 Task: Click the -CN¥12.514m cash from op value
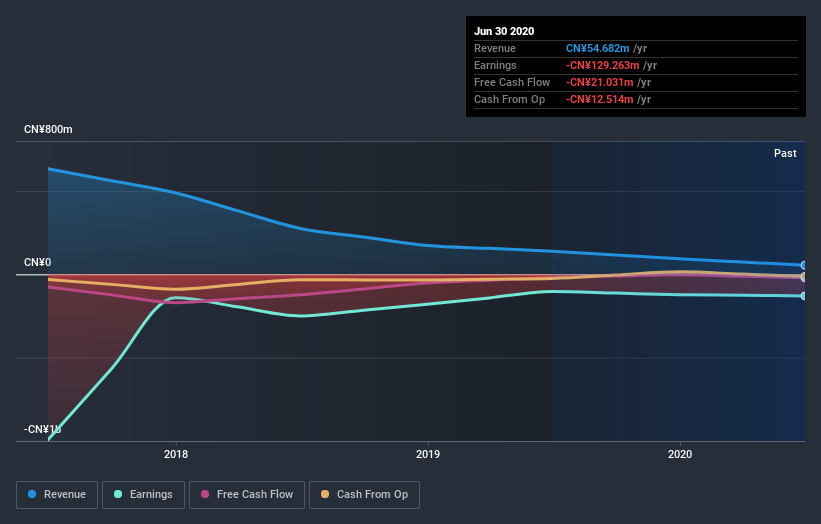pos(600,99)
